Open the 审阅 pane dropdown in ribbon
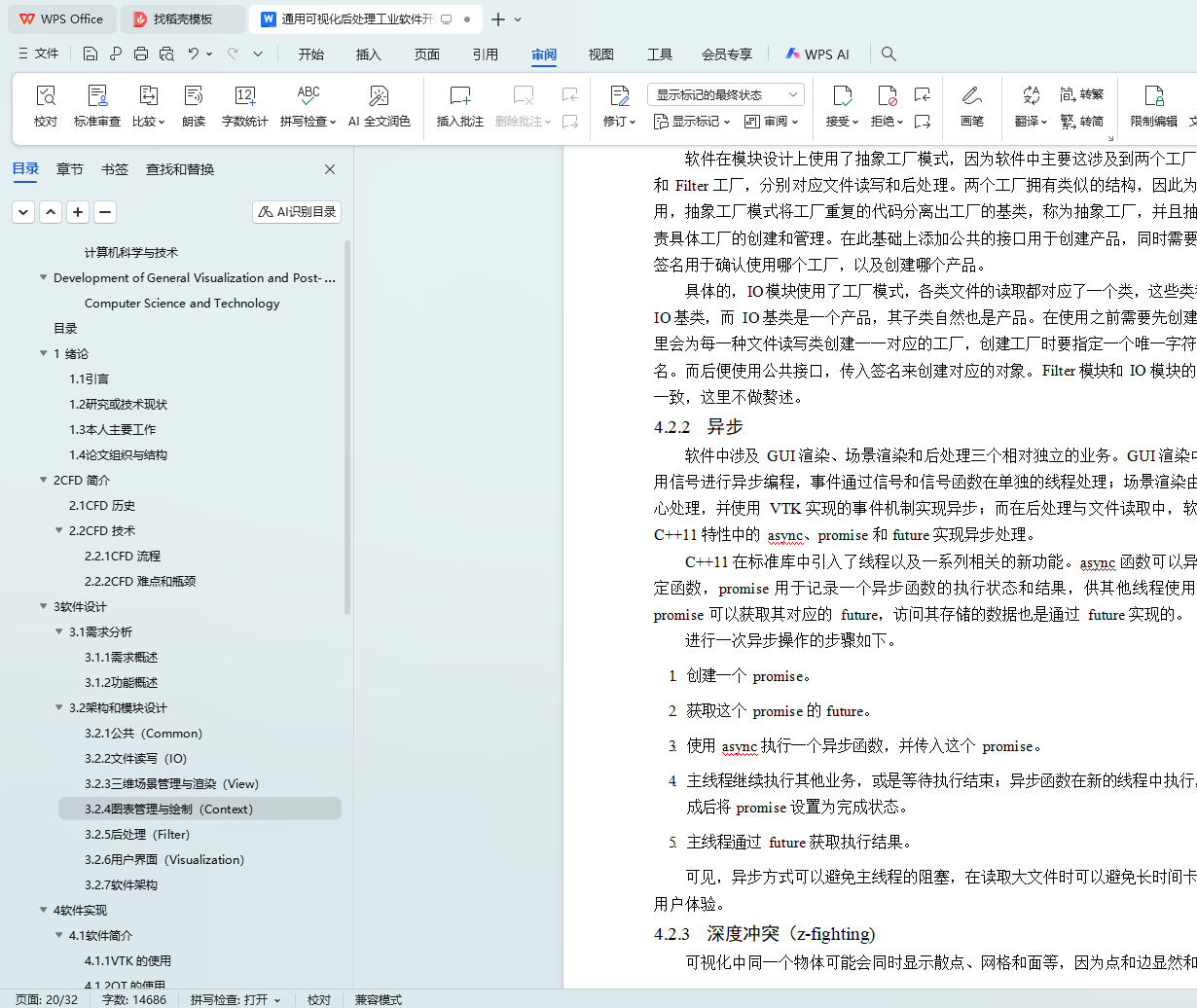The image size is (1197, 1008). pyautogui.click(x=772, y=122)
